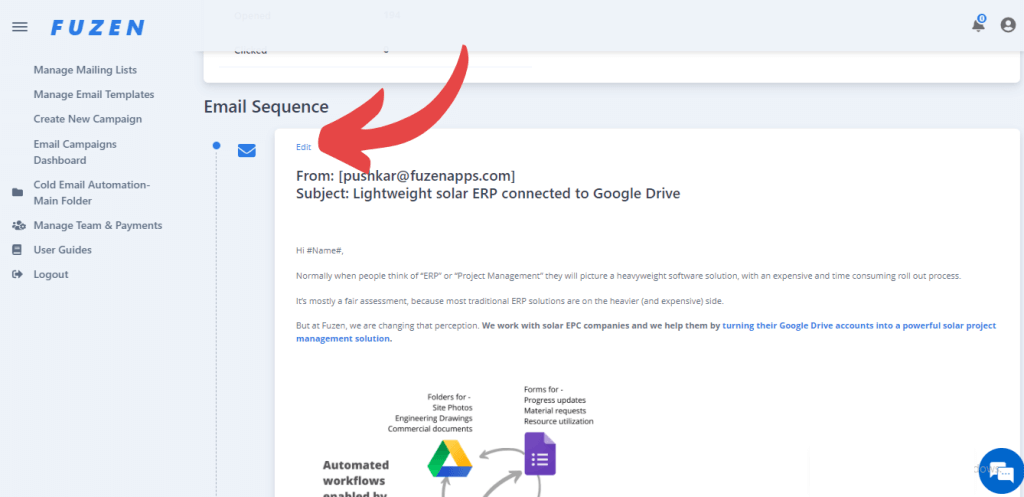Click the logout arrow icon
The height and width of the screenshot is (497, 1024).
(18, 274)
